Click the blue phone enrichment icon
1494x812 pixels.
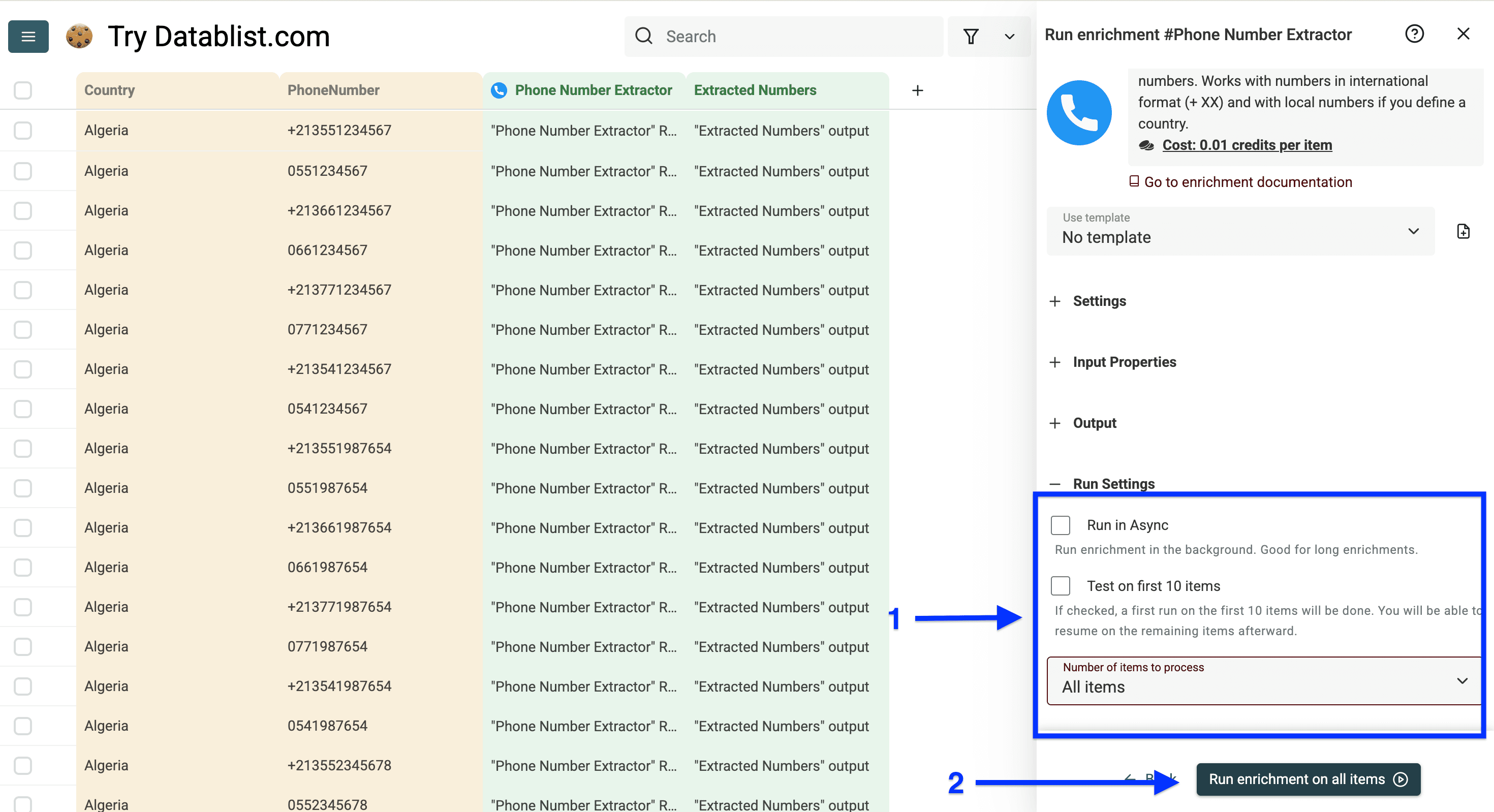[x=1079, y=112]
